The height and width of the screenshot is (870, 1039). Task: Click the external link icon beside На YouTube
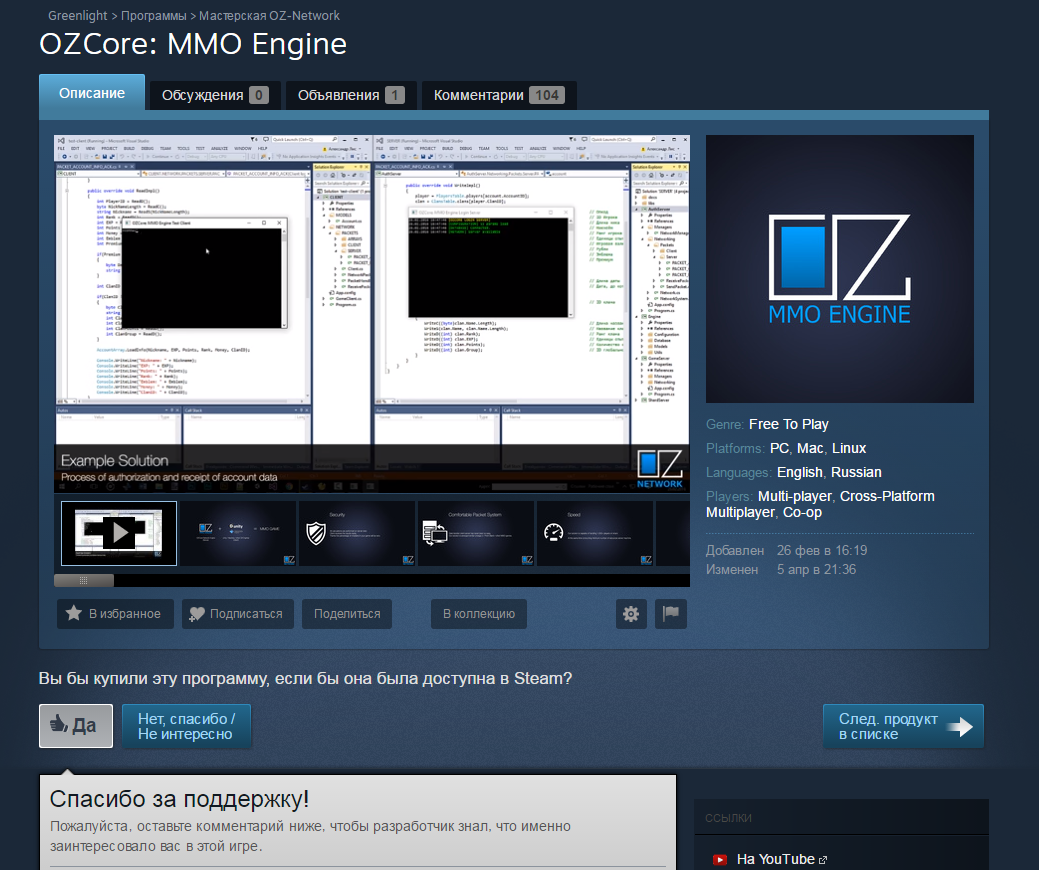823,860
